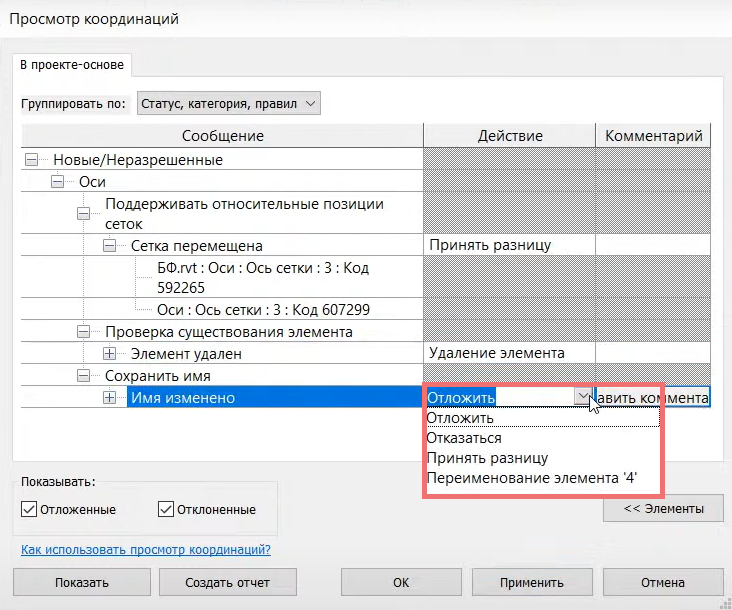Click «Удаление элемента» action cell
Screen dimensions: 732x610
pyautogui.click(x=509, y=353)
